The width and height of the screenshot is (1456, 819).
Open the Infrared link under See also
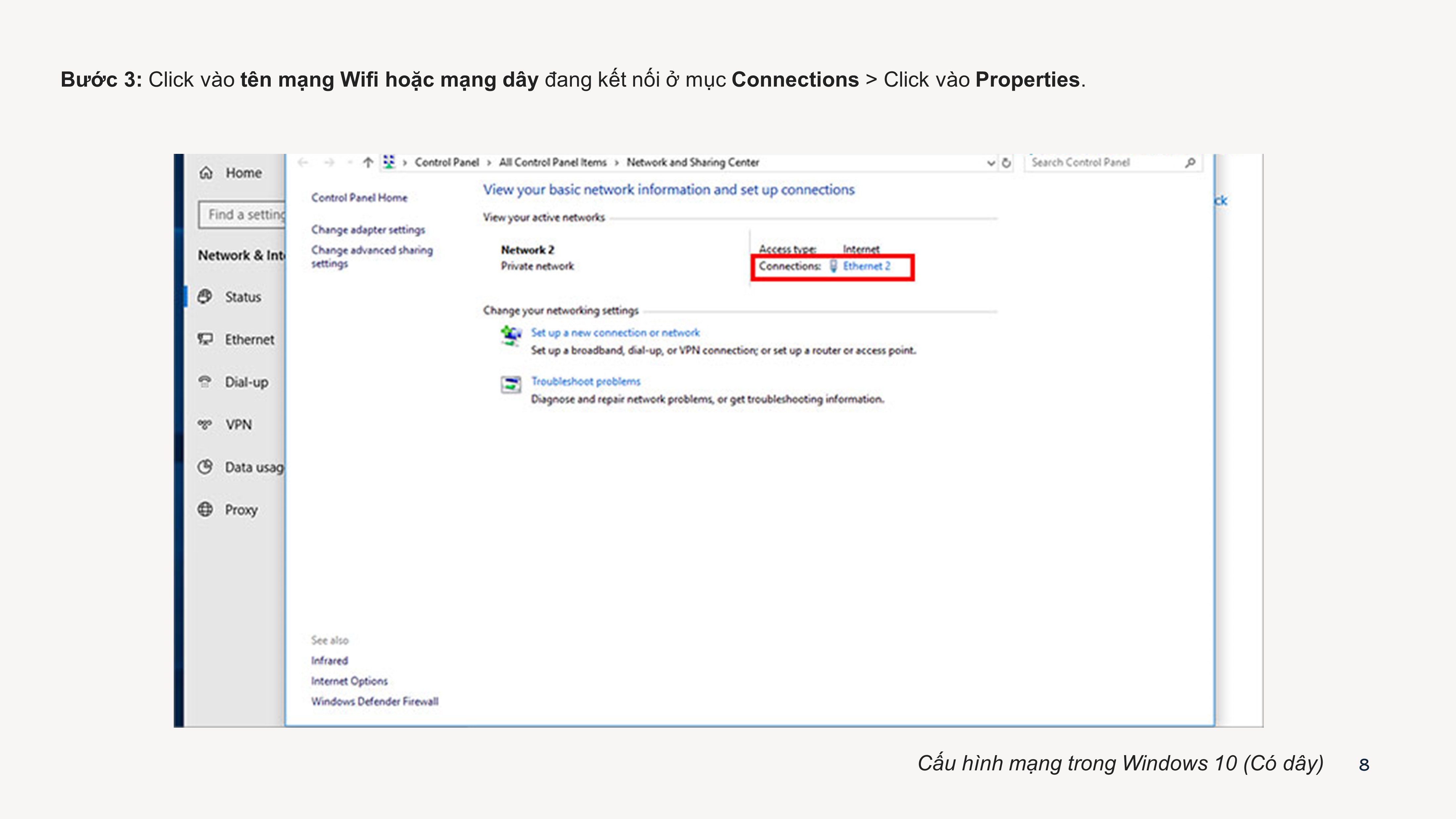pos(330,661)
